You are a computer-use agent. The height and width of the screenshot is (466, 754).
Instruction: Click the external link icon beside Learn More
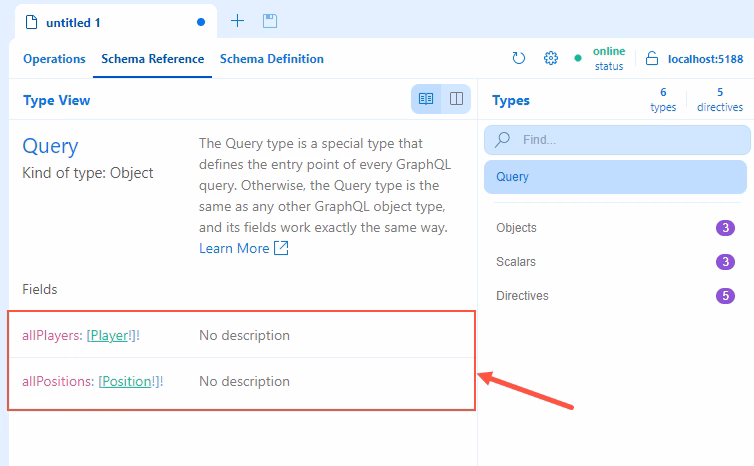click(x=281, y=248)
